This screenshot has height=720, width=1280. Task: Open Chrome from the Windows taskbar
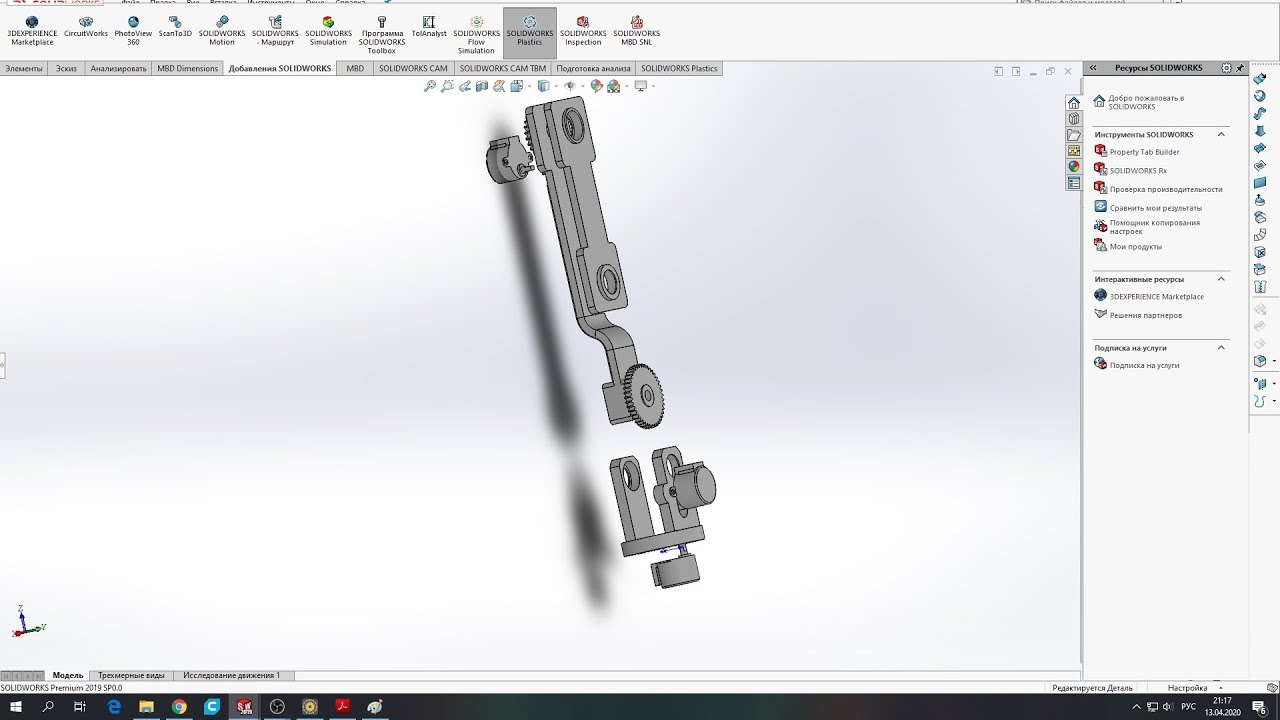(x=179, y=707)
